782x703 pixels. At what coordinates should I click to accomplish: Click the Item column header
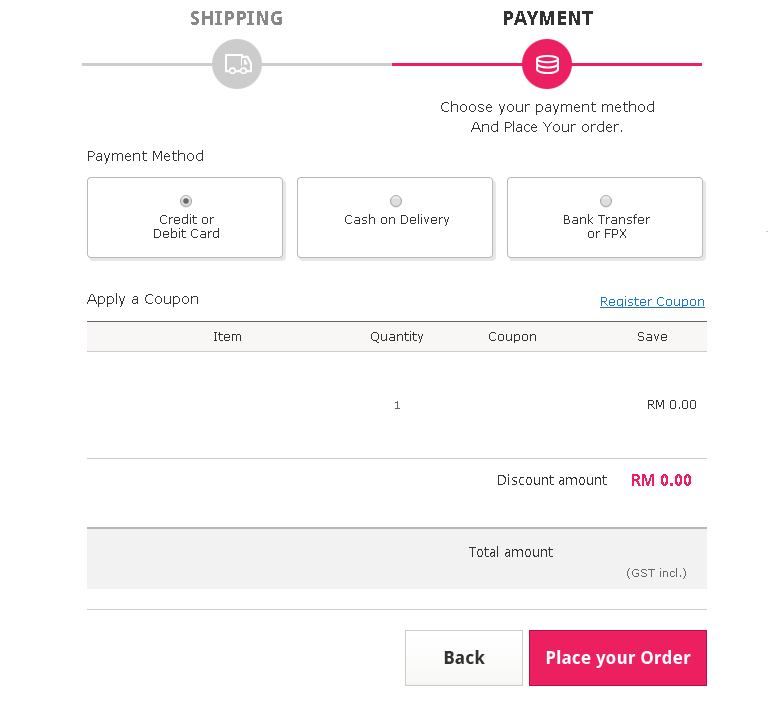point(227,337)
